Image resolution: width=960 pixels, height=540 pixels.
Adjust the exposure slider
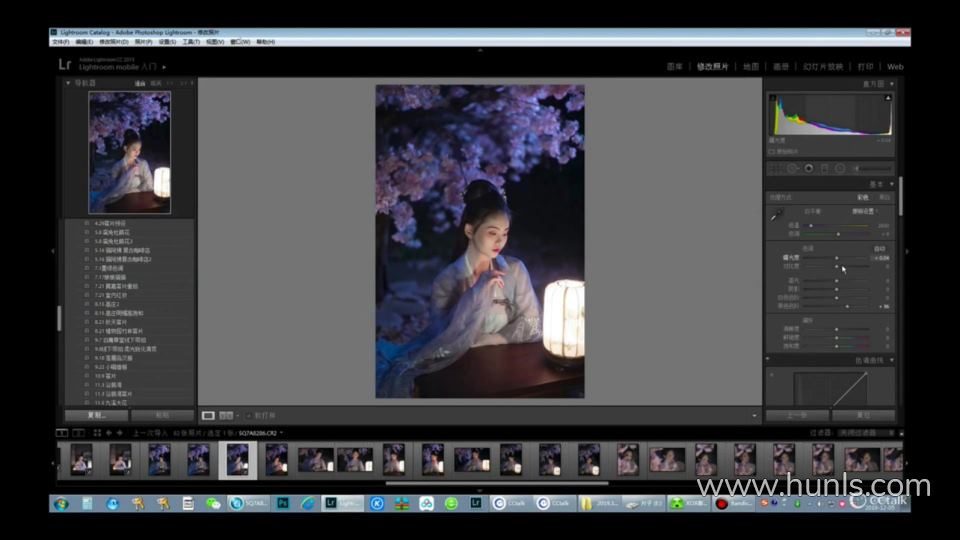pyautogui.click(x=836, y=258)
